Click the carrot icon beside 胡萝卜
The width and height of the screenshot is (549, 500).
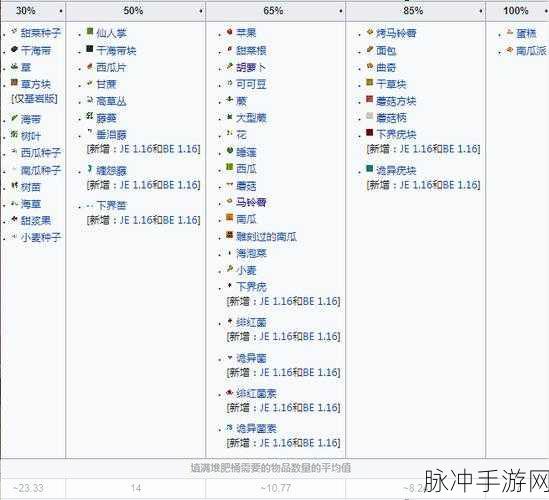point(230,65)
